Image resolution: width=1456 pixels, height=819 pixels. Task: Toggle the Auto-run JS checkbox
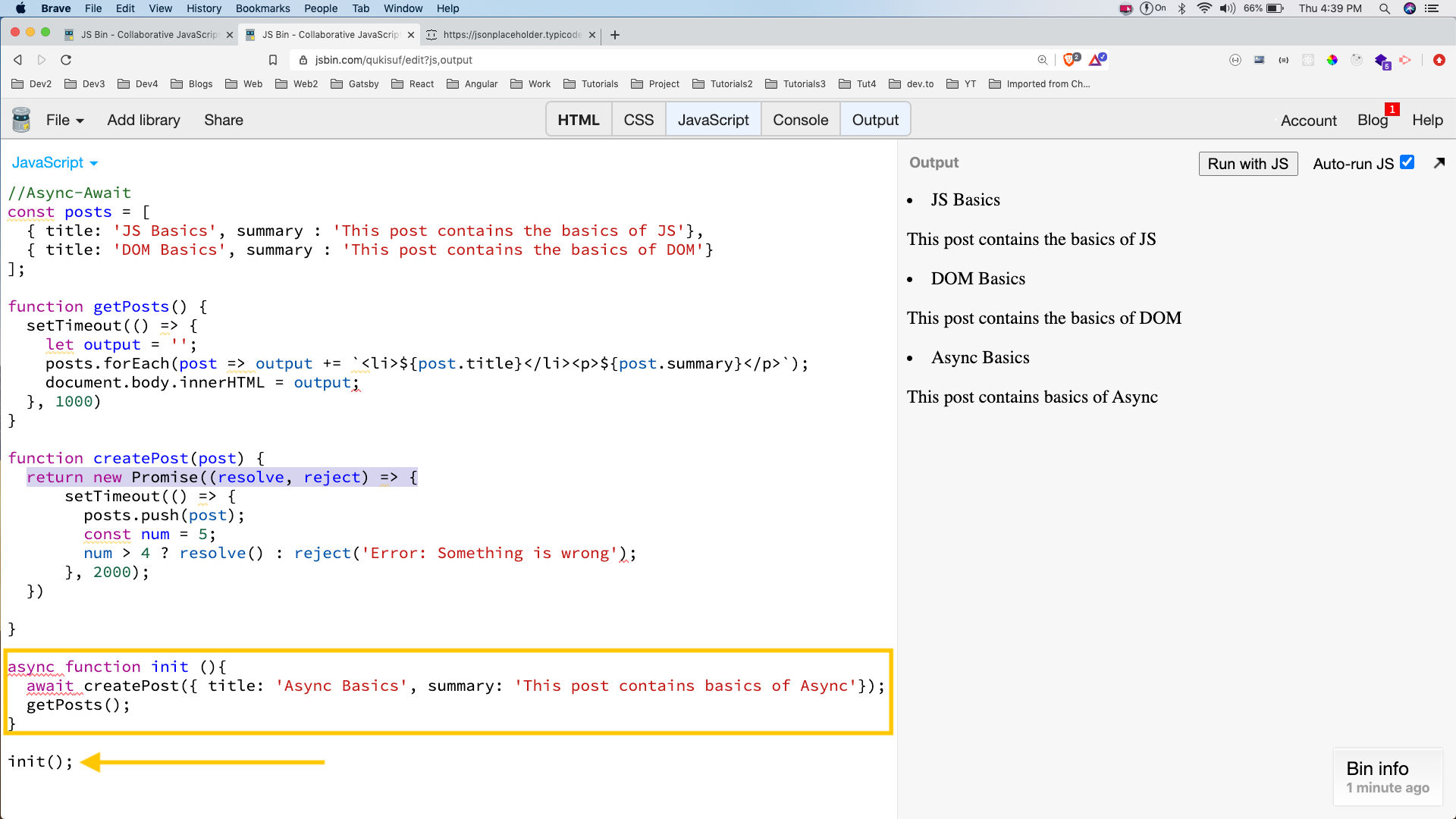(1407, 162)
